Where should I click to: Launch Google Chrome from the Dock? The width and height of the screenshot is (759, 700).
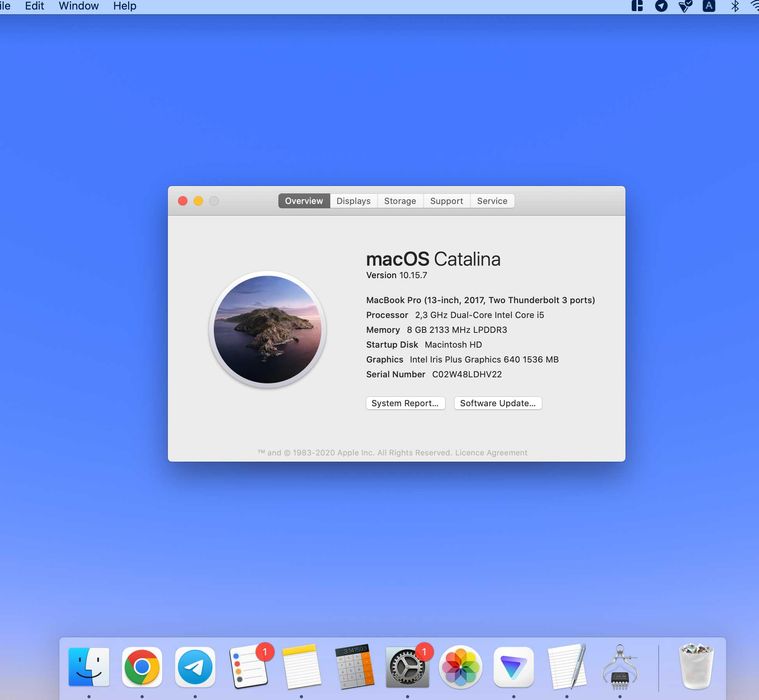[142, 667]
